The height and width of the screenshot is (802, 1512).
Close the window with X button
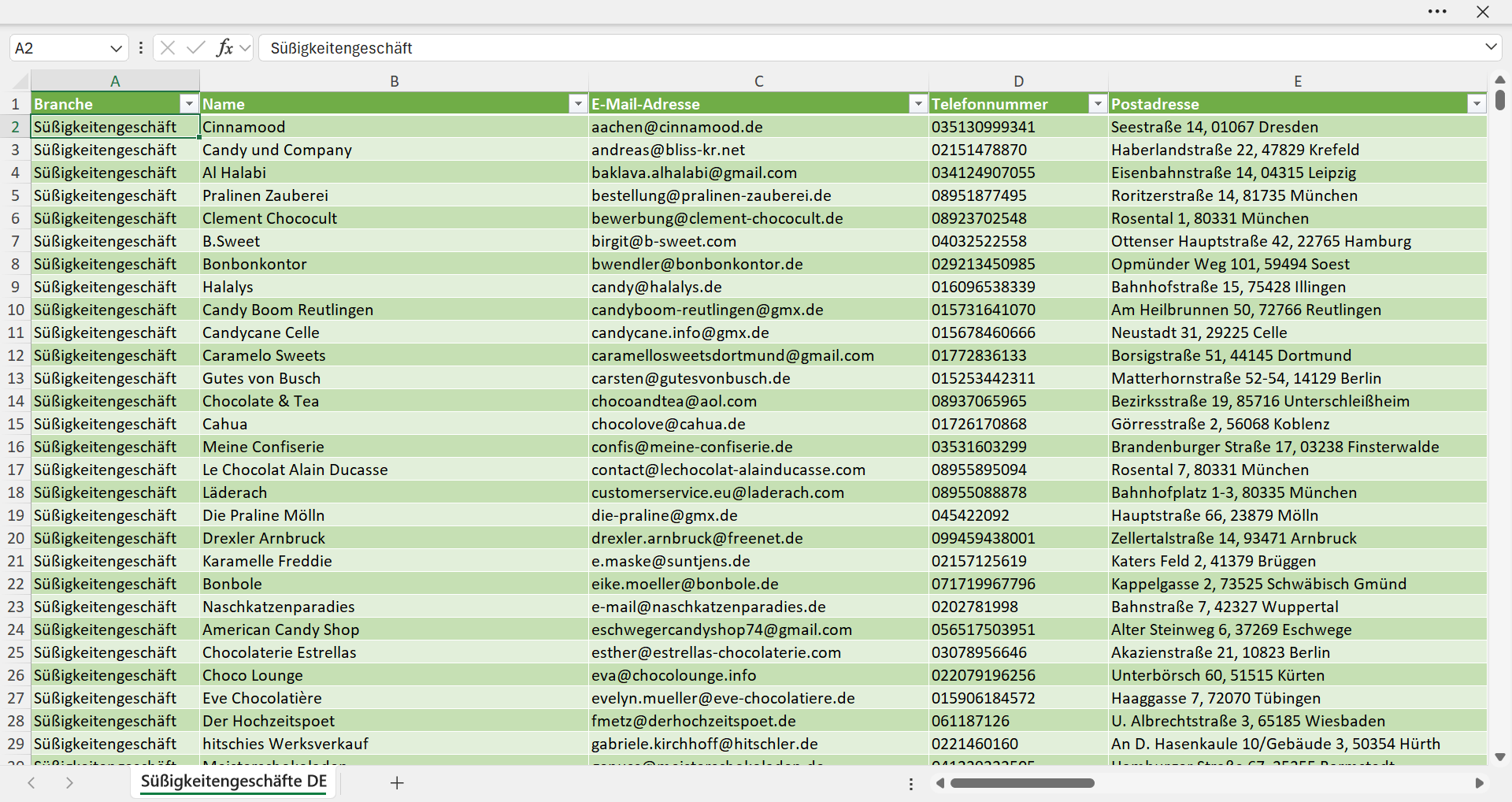1483,12
